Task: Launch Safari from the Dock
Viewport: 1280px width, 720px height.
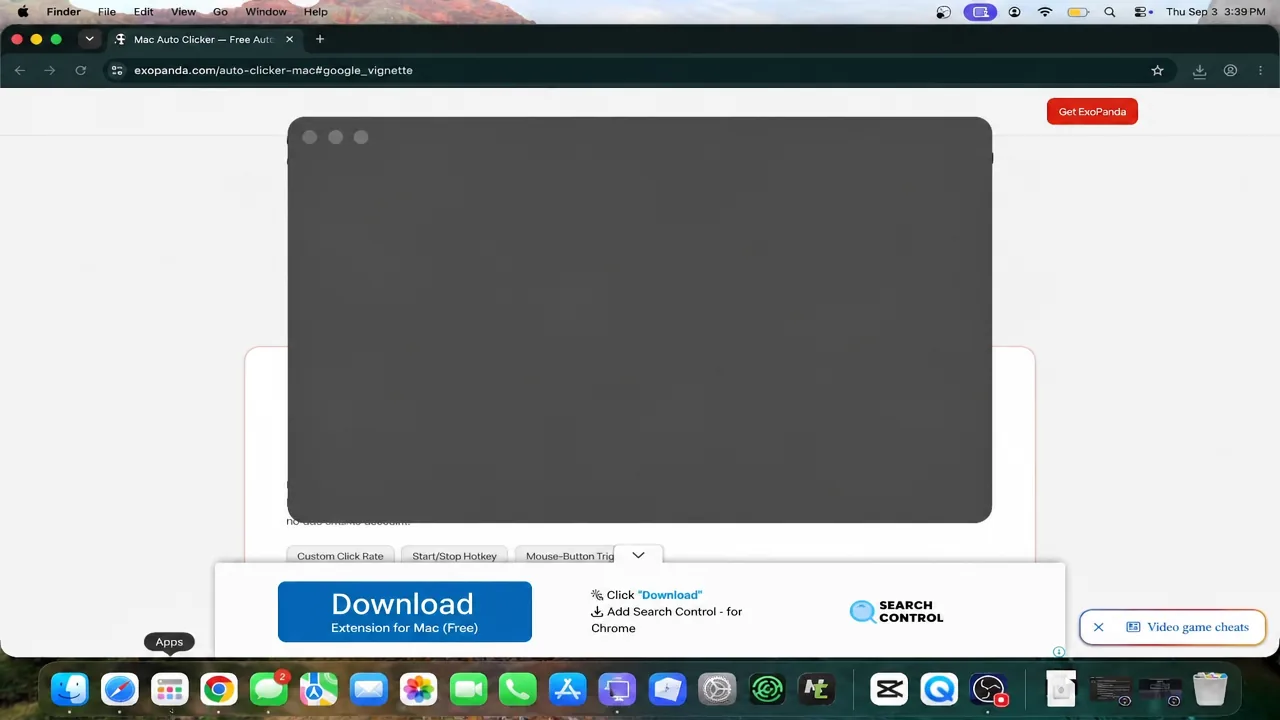Action: click(120, 689)
